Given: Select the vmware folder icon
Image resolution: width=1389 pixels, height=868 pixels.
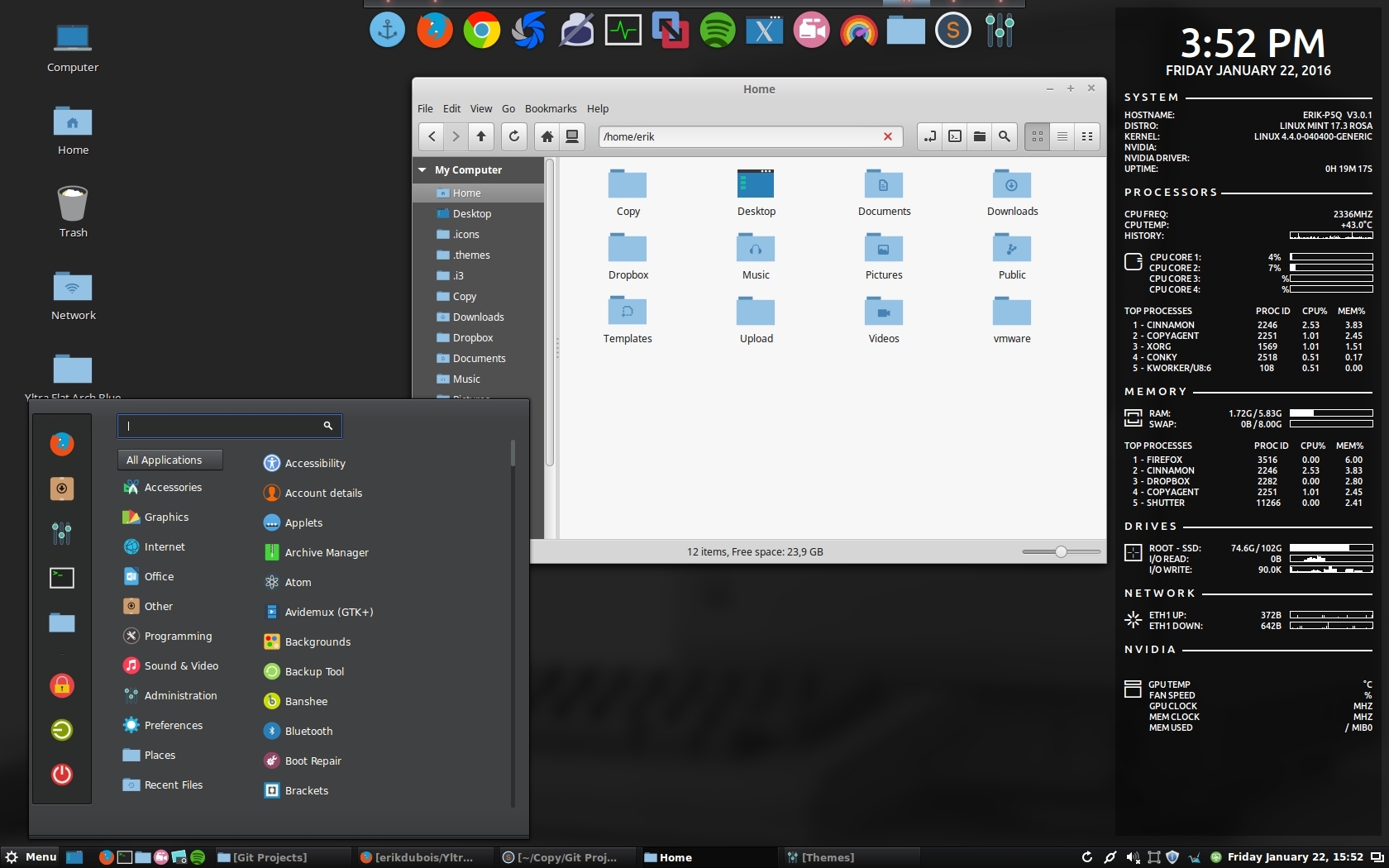Looking at the screenshot, I should click(x=1012, y=320).
